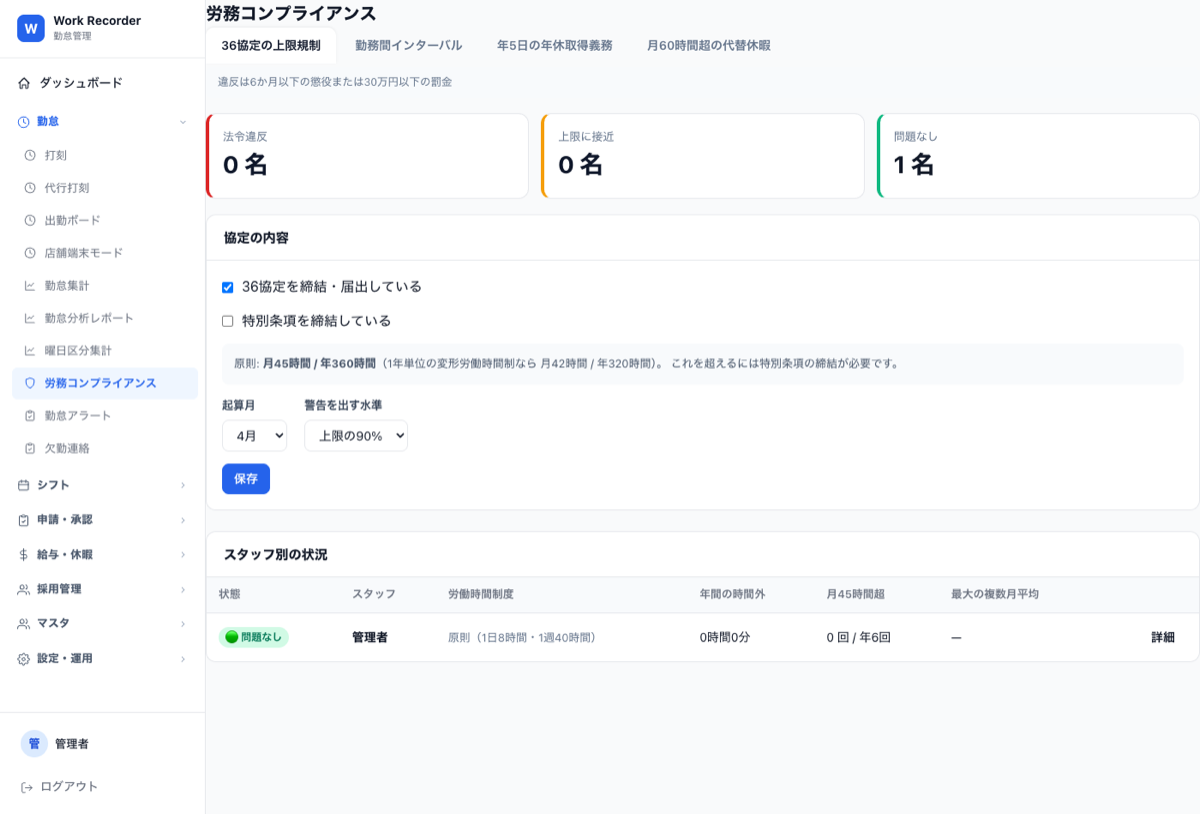Click the people icon beside 採用管理

click(24, 589)
